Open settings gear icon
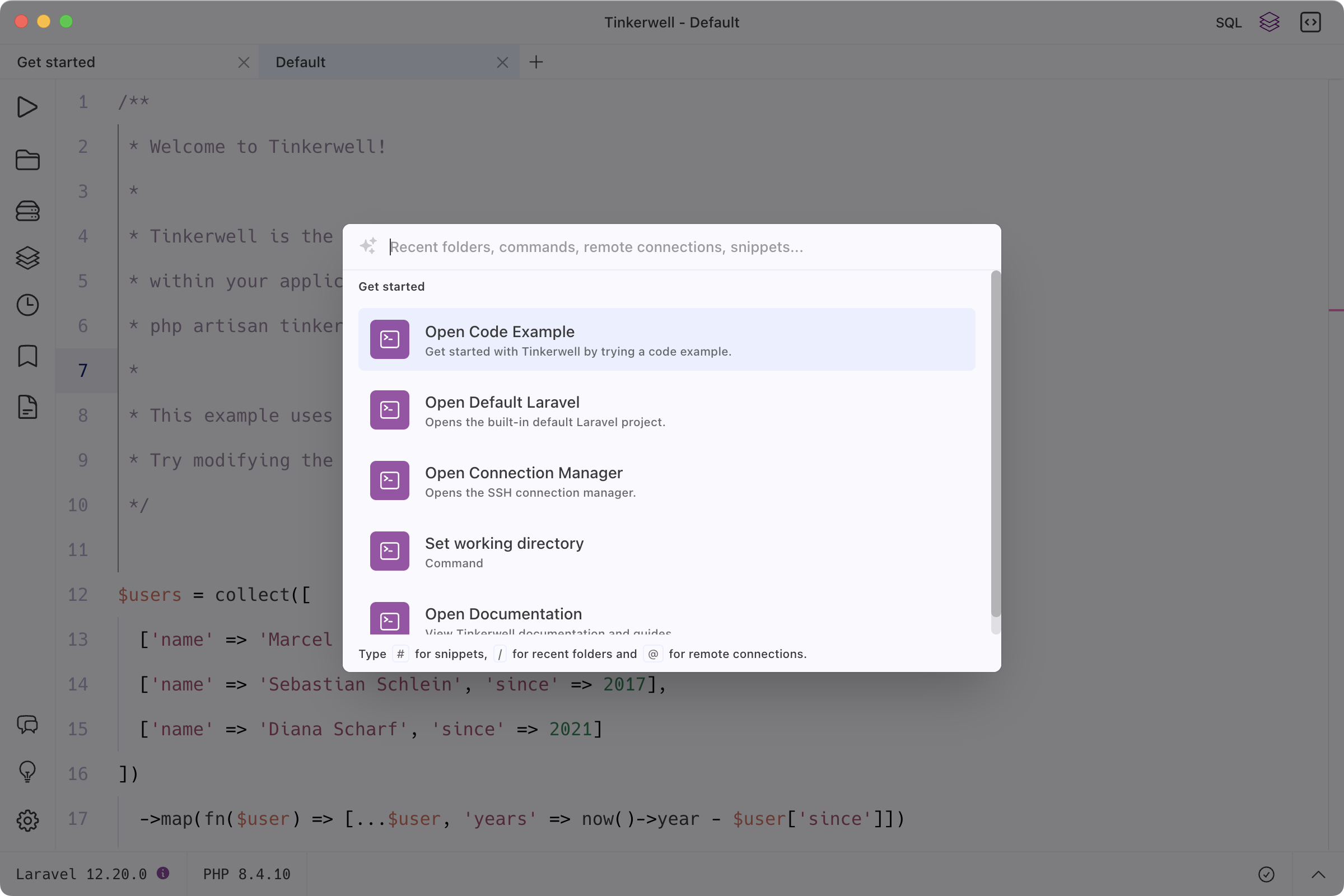This screenshot has height=896, width=1344. click(27, 820)
